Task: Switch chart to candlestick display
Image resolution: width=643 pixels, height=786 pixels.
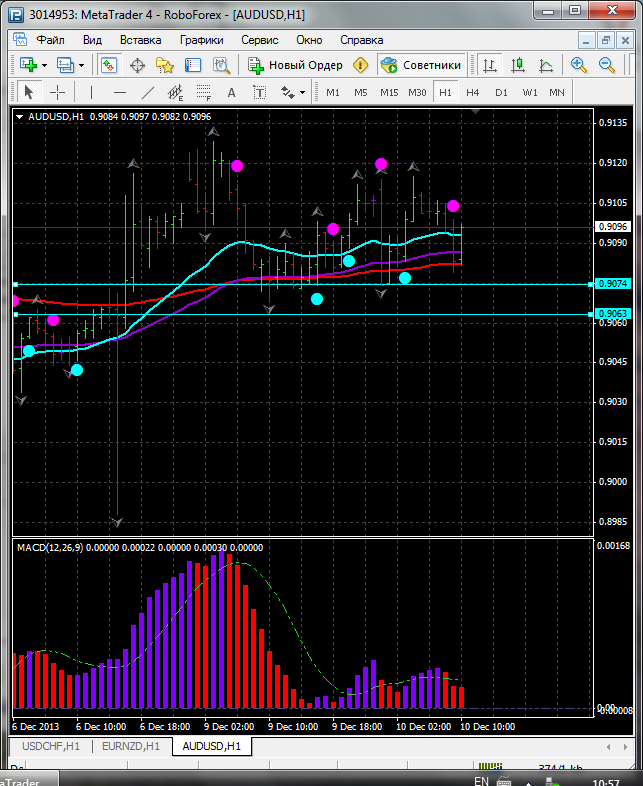Action: [x=518, y=65]
